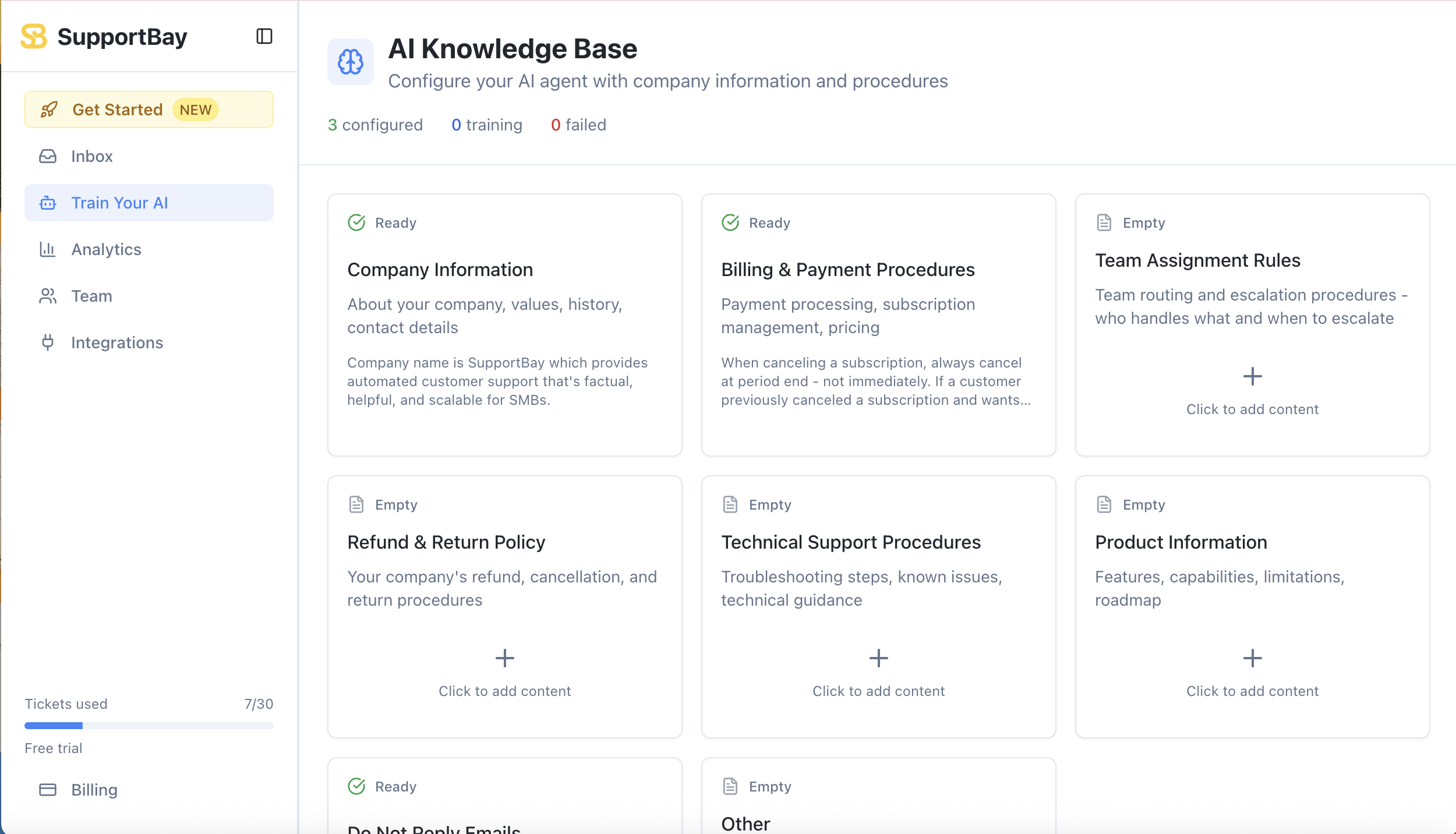Click the plus icon in Refund & Return Policy card
1456x834 pixels.
tap(505, 658)
